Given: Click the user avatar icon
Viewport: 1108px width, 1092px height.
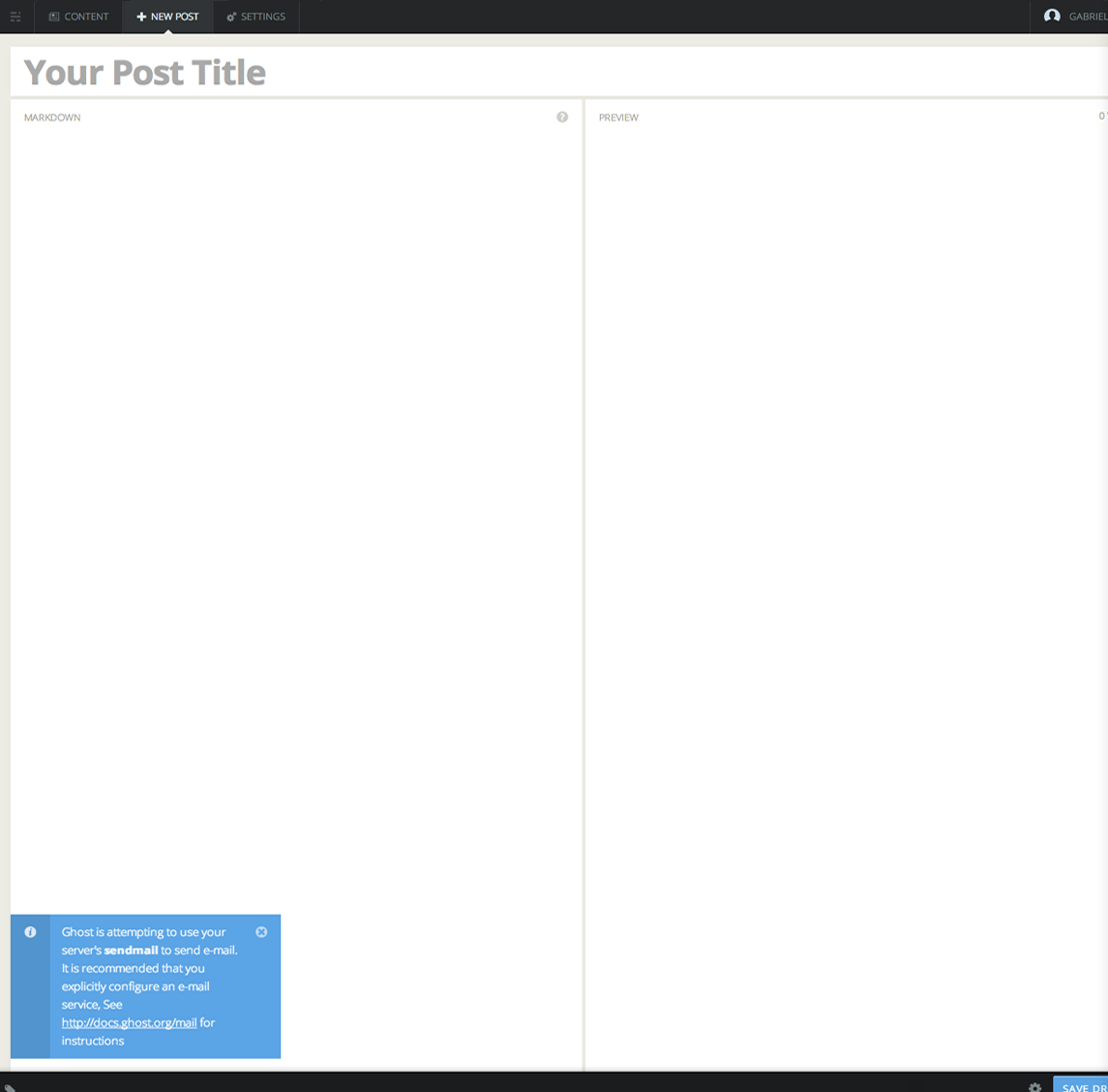Looking at the screenshot, I should click(1052, 15).
